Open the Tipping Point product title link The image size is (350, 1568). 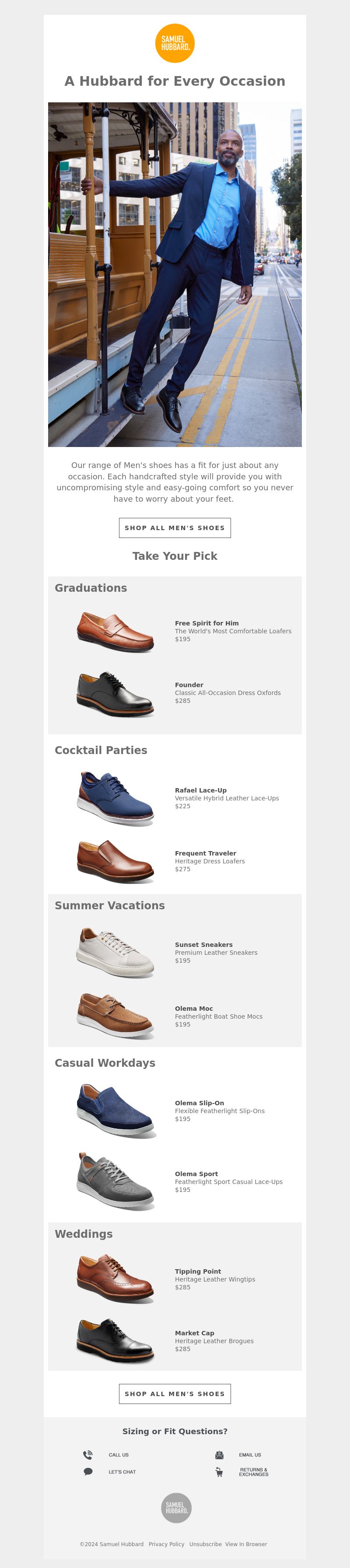pos(198,1271)
